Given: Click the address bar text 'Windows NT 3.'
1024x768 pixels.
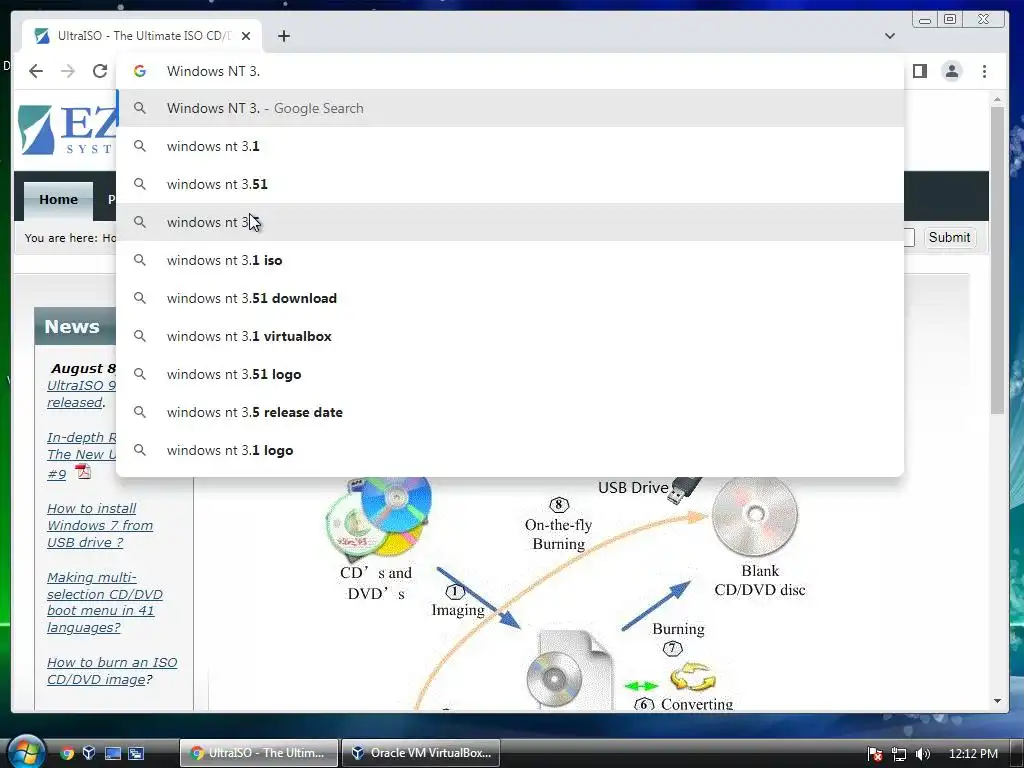Looking at the screenshot, I should 213,71.
